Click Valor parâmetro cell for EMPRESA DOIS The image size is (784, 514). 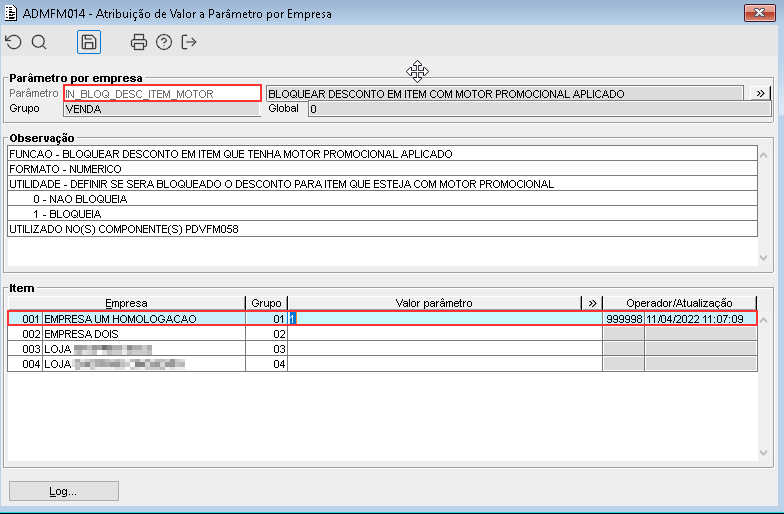point(444,334)
